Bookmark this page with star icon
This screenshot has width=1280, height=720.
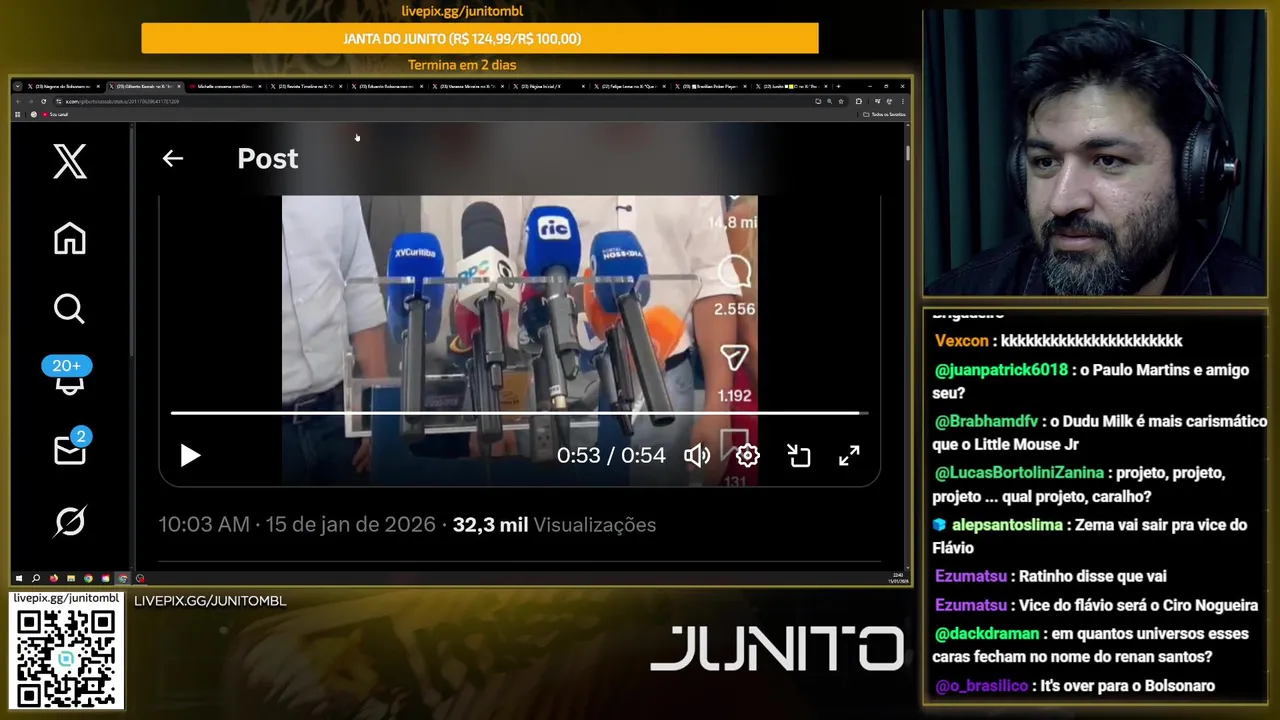pyautogui.click(x=840, y=102)
